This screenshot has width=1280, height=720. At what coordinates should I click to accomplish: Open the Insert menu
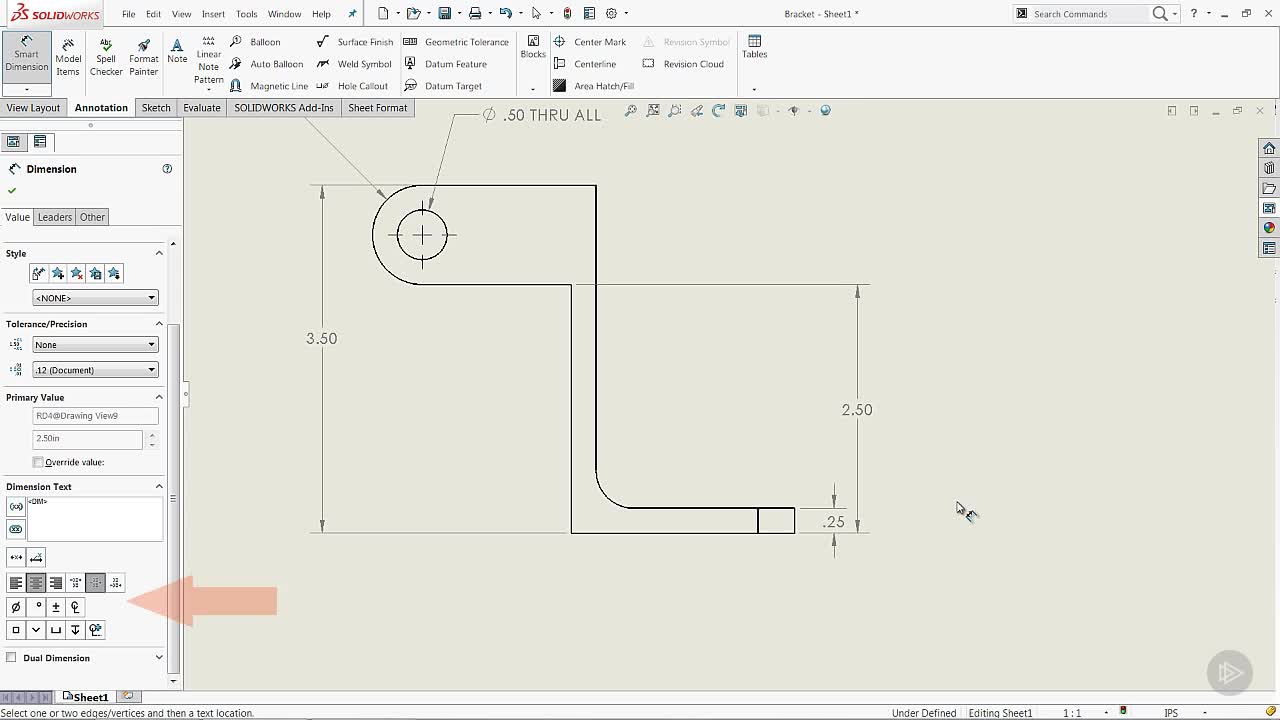pos(213,14)
